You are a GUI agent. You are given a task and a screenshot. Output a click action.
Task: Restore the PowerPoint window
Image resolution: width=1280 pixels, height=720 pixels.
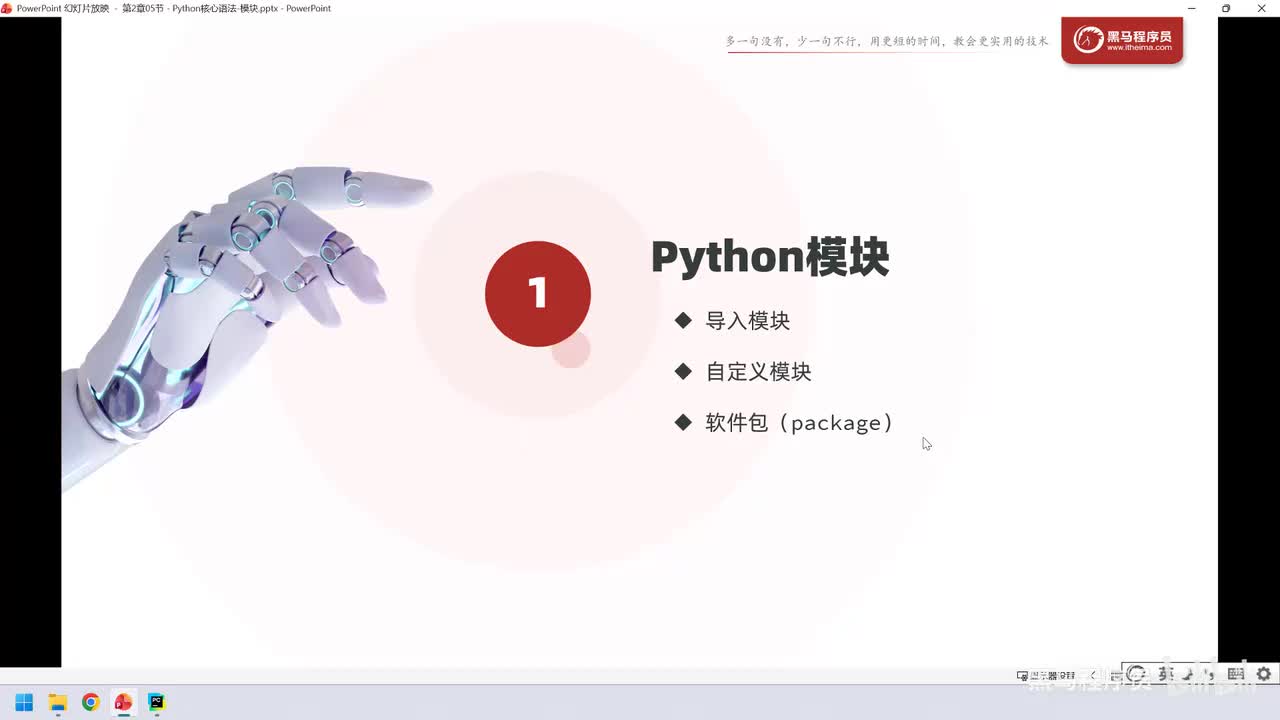[x=1226, y=8]
